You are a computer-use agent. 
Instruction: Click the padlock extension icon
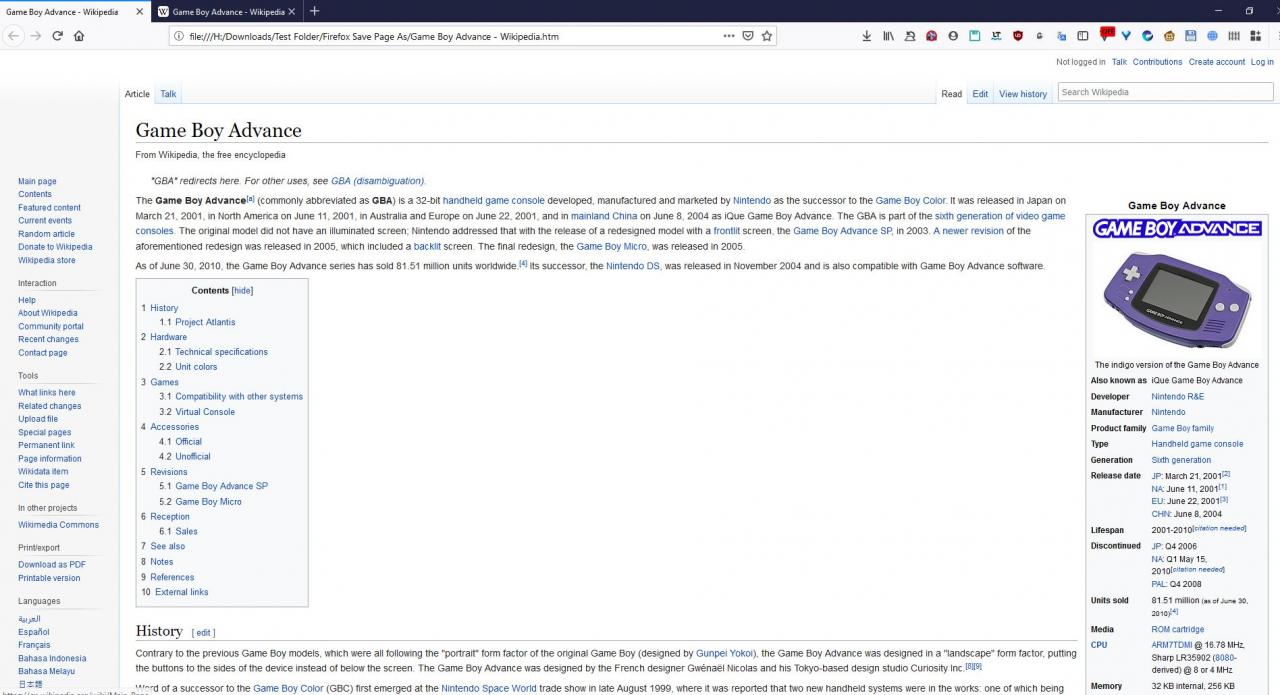click(1040, 36)
